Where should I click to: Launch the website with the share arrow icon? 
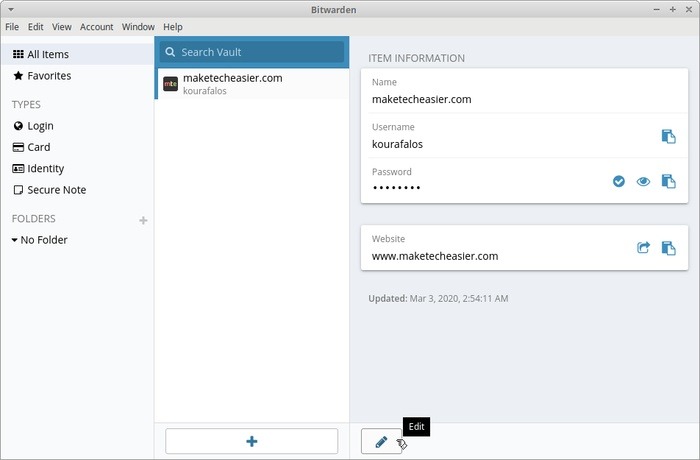tap(643, 248)
